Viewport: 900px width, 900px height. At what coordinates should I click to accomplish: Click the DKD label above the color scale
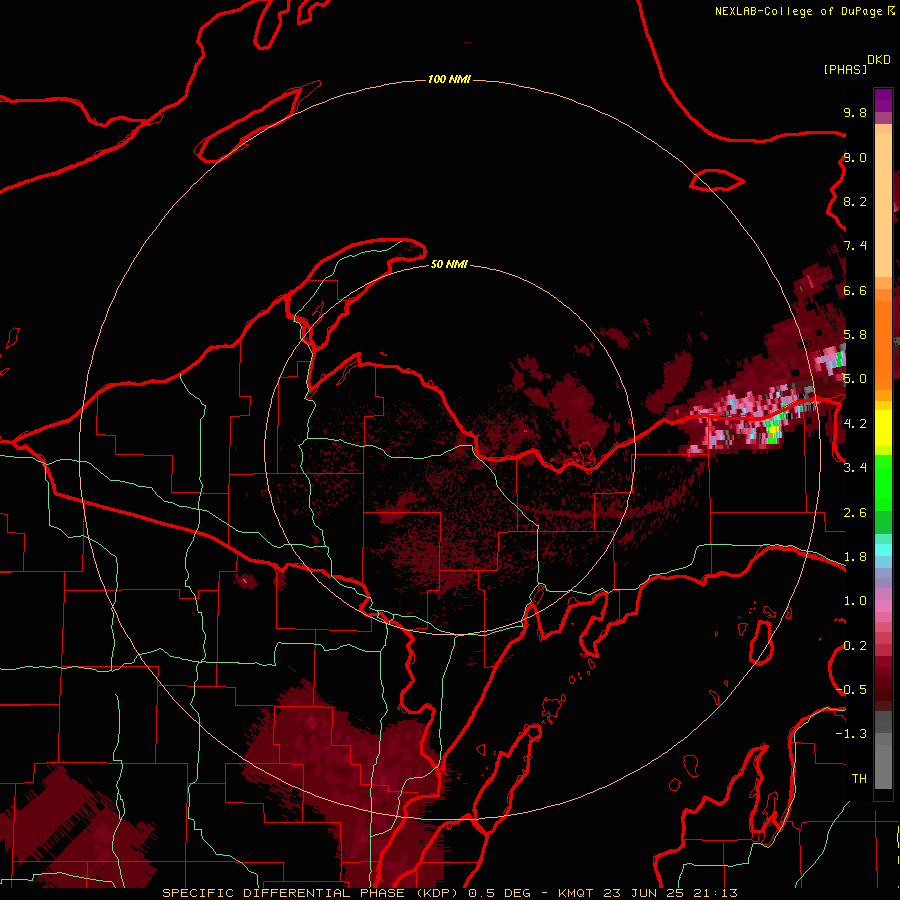point(879,60)
